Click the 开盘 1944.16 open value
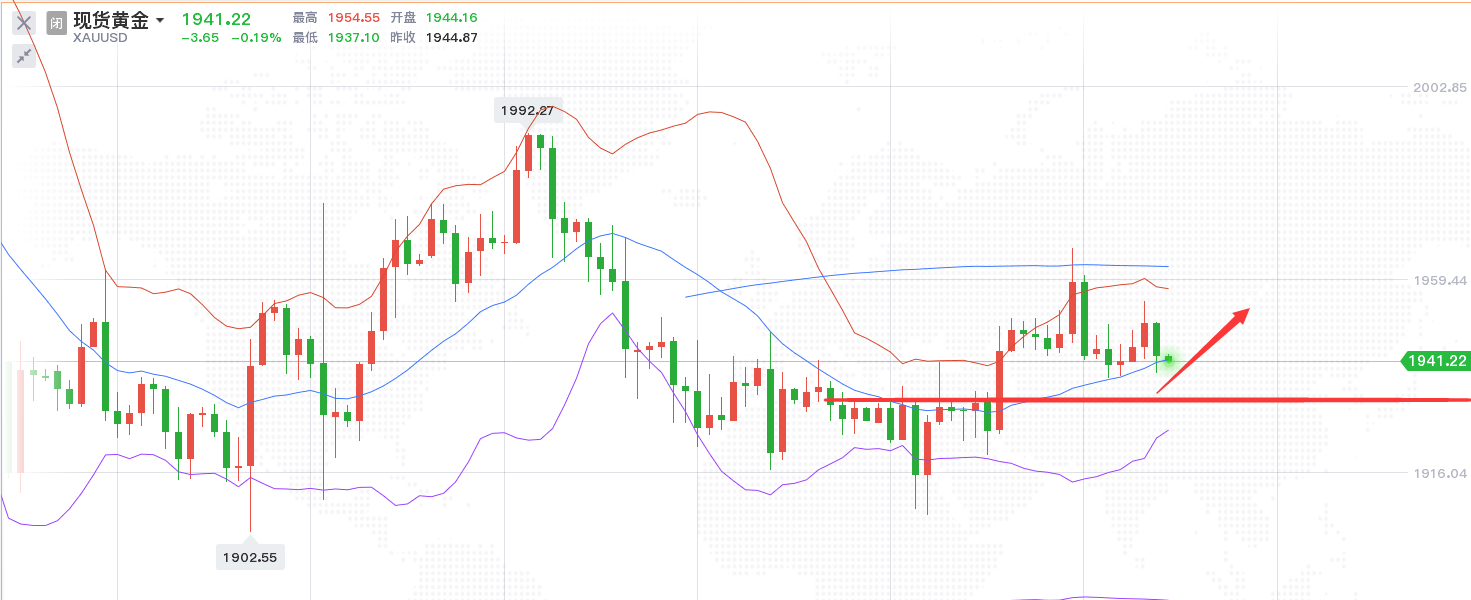1471x600 pixels. click(451, 18)
